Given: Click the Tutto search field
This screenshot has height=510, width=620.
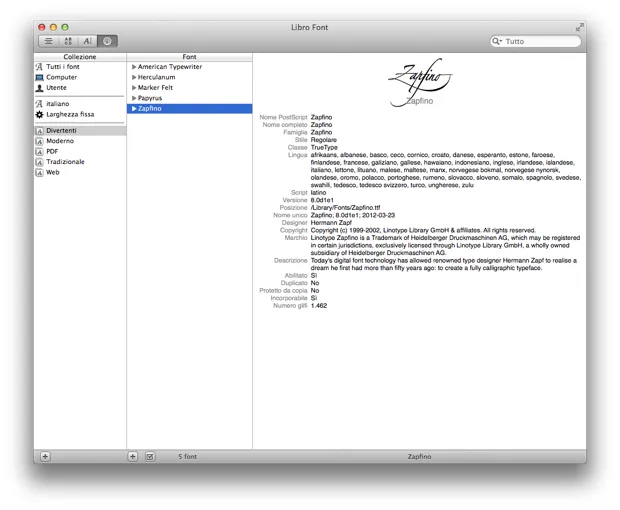Looking at the screenshot, I should (535, 41).
